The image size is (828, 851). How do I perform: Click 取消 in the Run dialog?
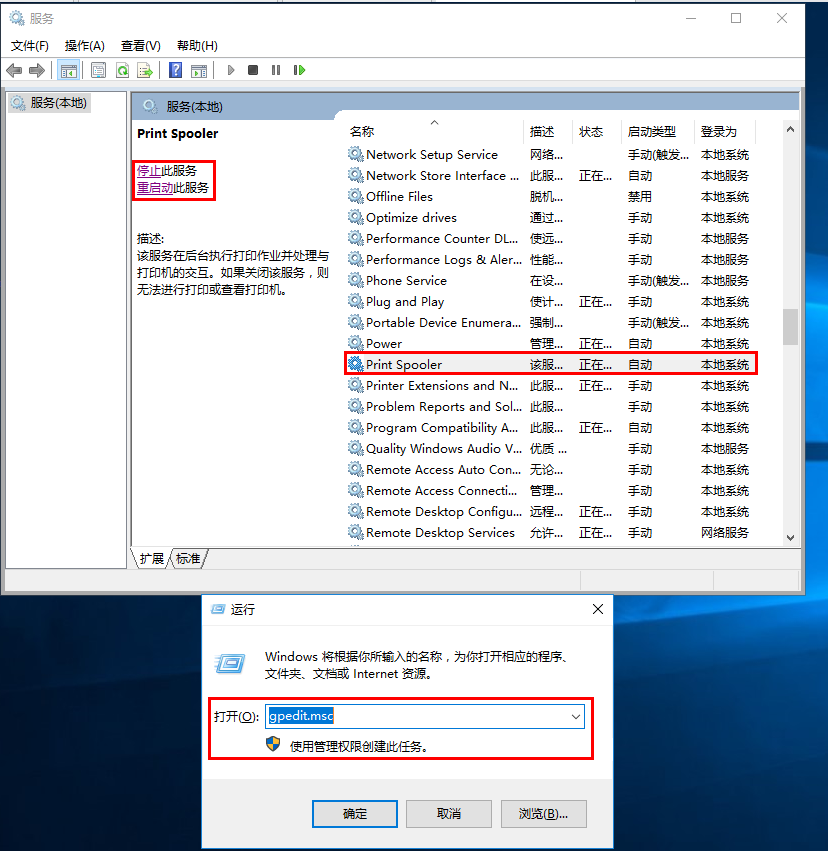(449, 814)
